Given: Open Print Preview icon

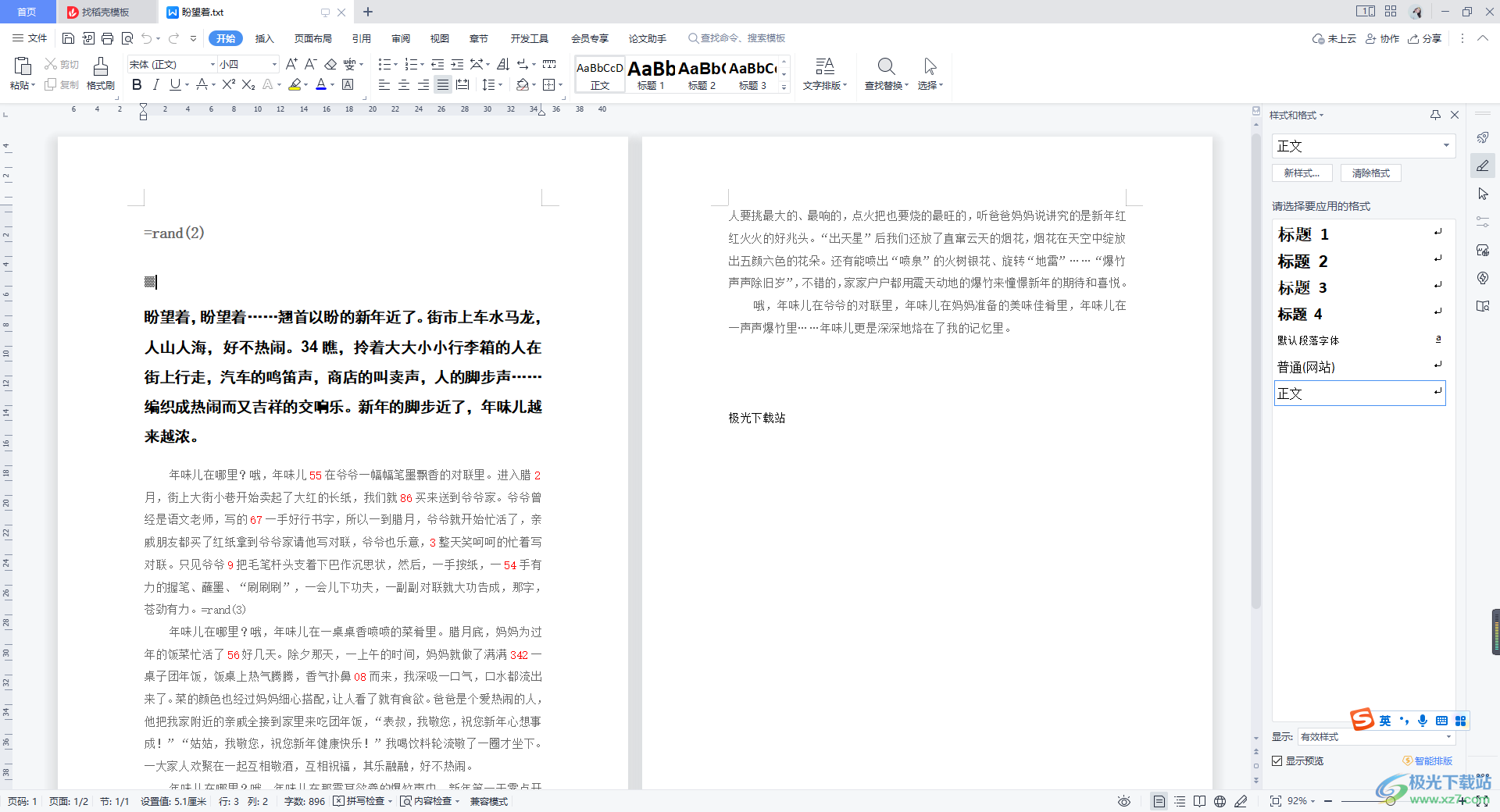Looking at the screenshot, I should click(x=127, y=38).
